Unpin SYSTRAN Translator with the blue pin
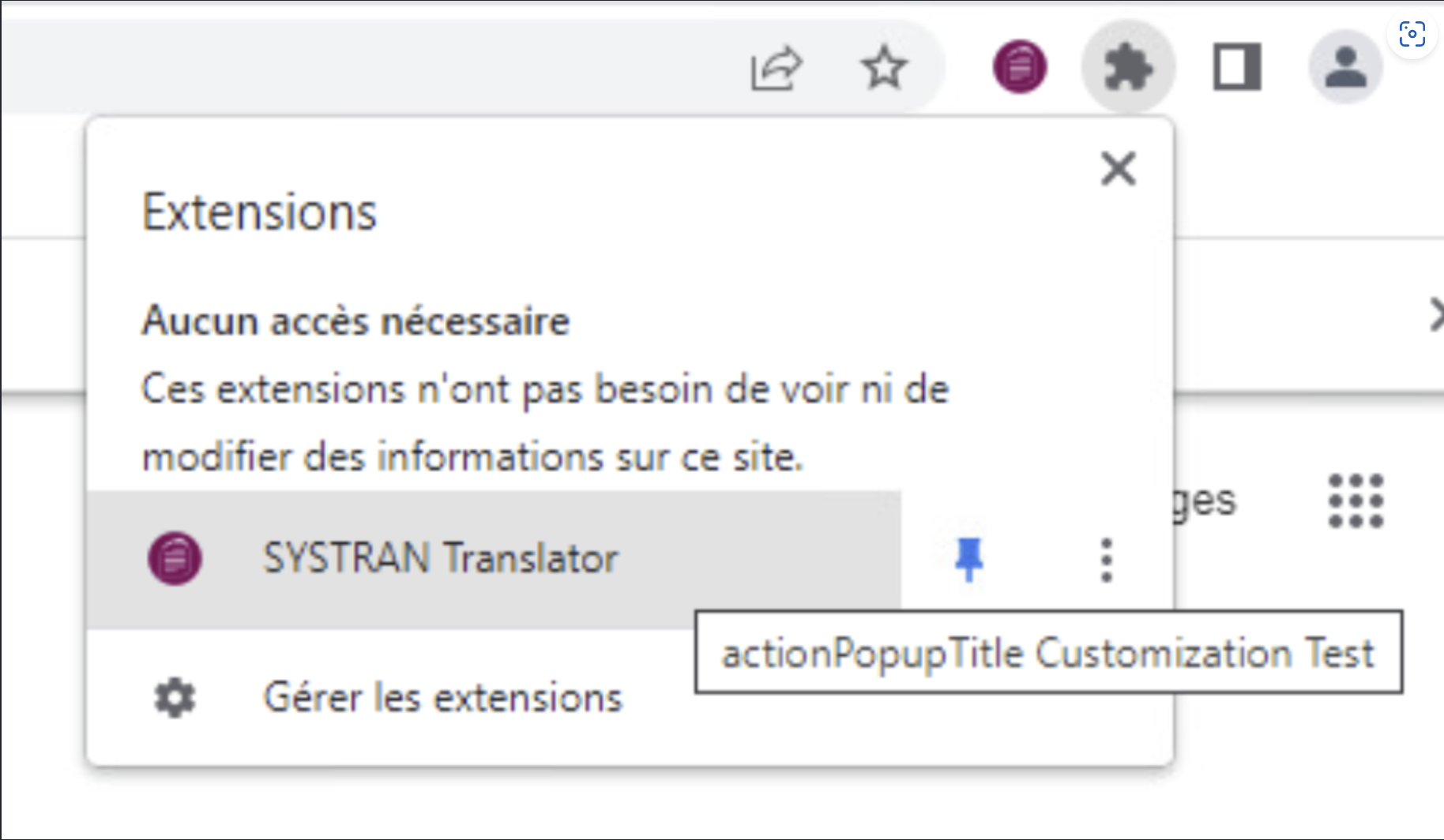1444x840 pixels. click(968, 560)
